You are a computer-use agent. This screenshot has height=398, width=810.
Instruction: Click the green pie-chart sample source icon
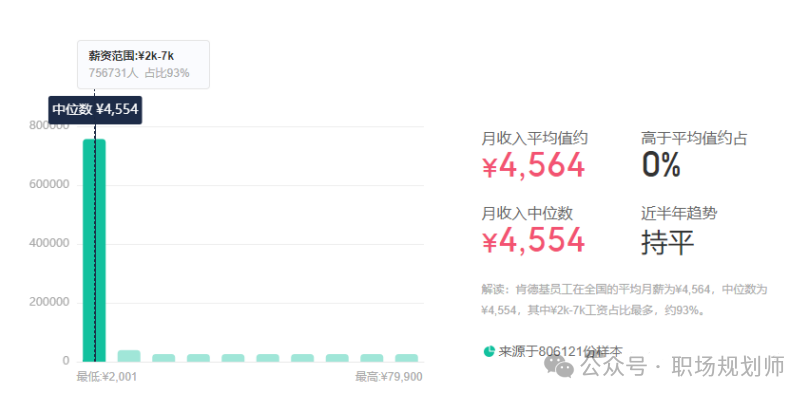click(x=489, y=351)
